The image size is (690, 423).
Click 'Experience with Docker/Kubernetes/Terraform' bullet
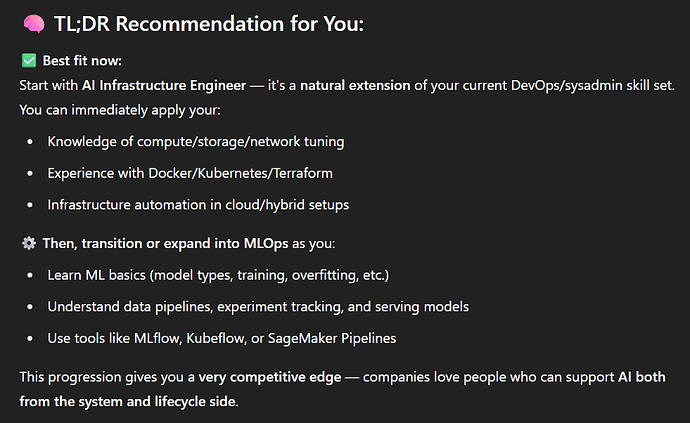pos(190,173)
